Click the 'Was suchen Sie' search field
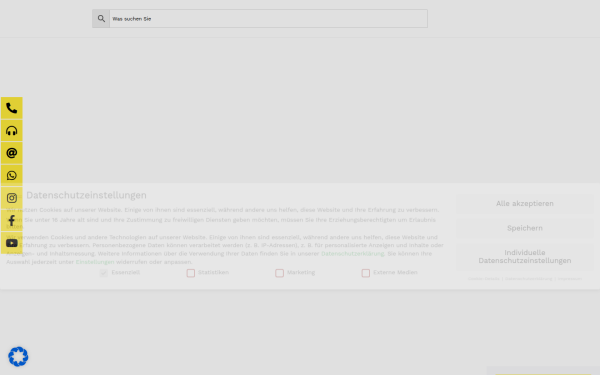The image size is (600, 375). click(x=269, y=19)
